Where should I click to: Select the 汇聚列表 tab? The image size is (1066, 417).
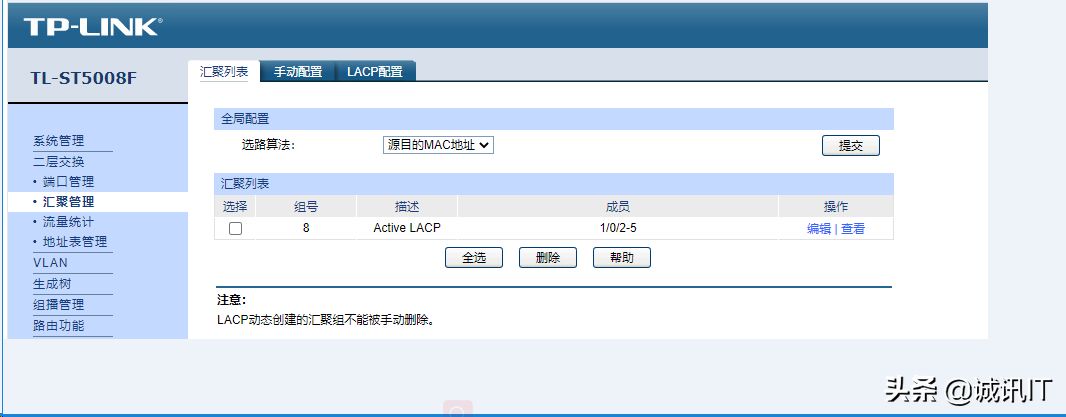click(x=224, y=71)
